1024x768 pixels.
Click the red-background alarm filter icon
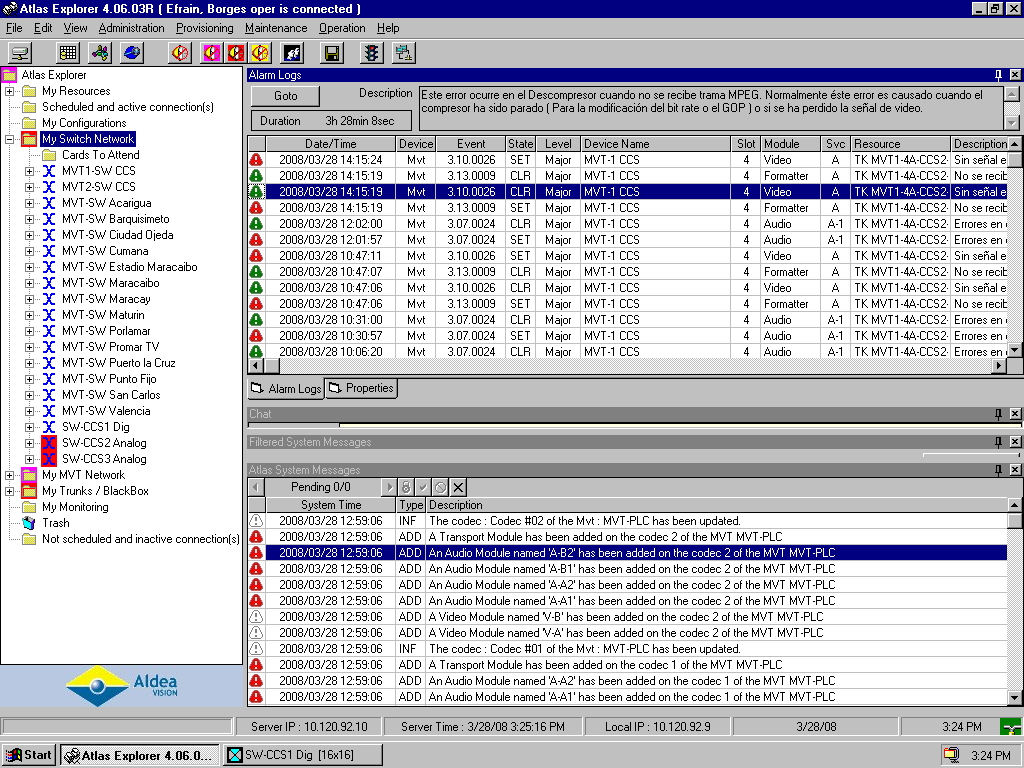236,53
